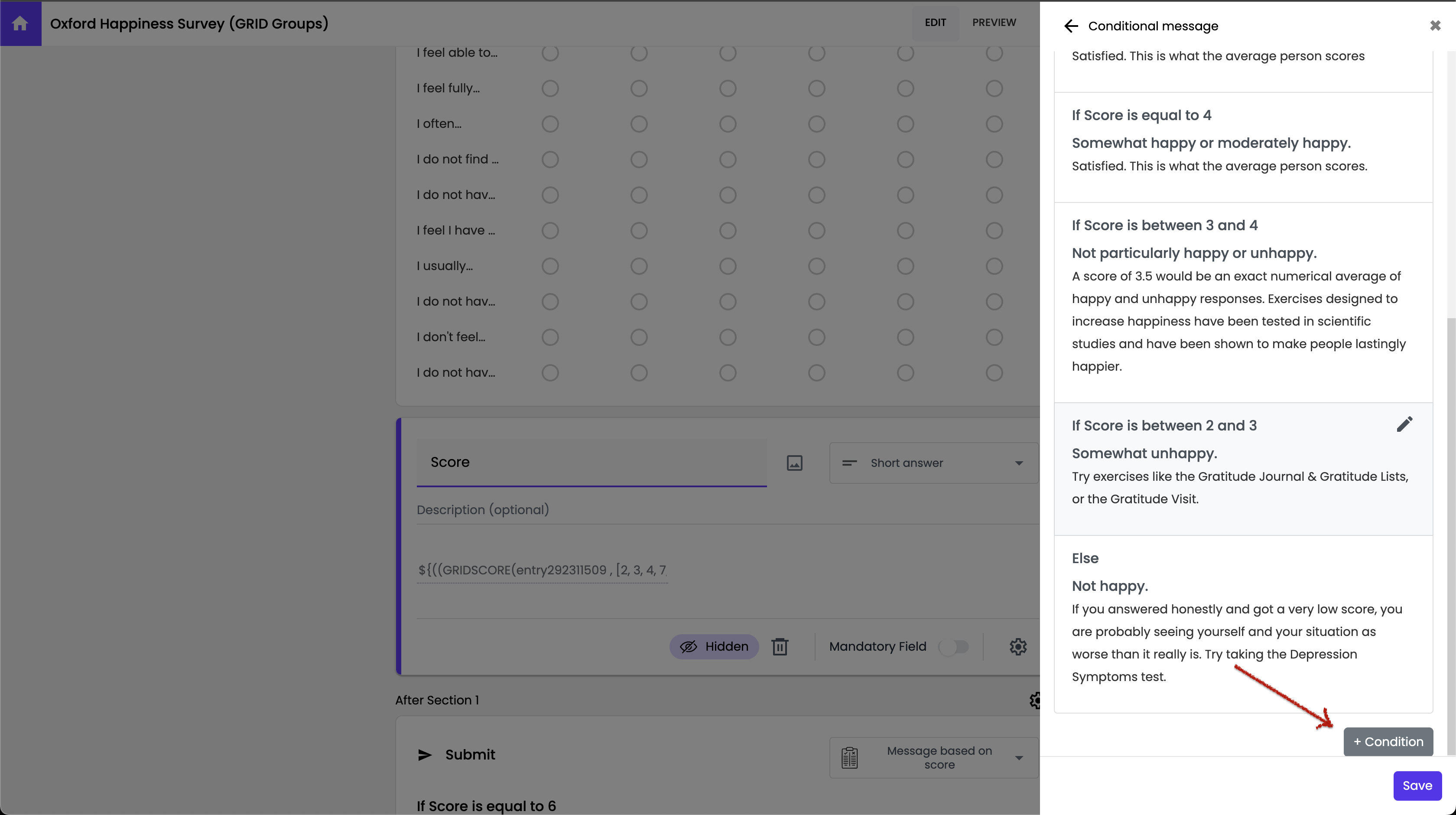Click the After Section 1 gear icon
This screenshot has width=1456, height=815.
[x=1035, y=700]
